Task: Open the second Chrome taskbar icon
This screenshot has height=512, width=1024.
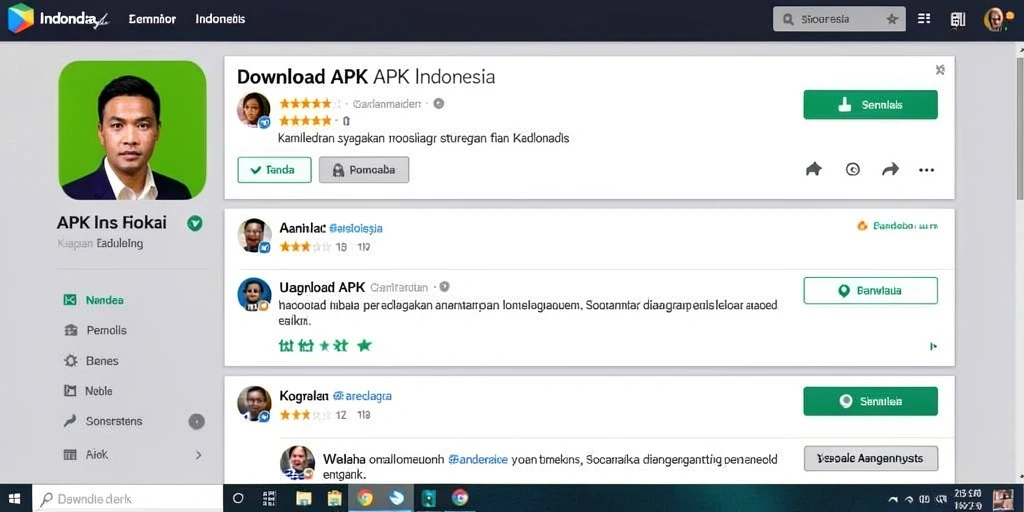Action: tap(460, 498)
